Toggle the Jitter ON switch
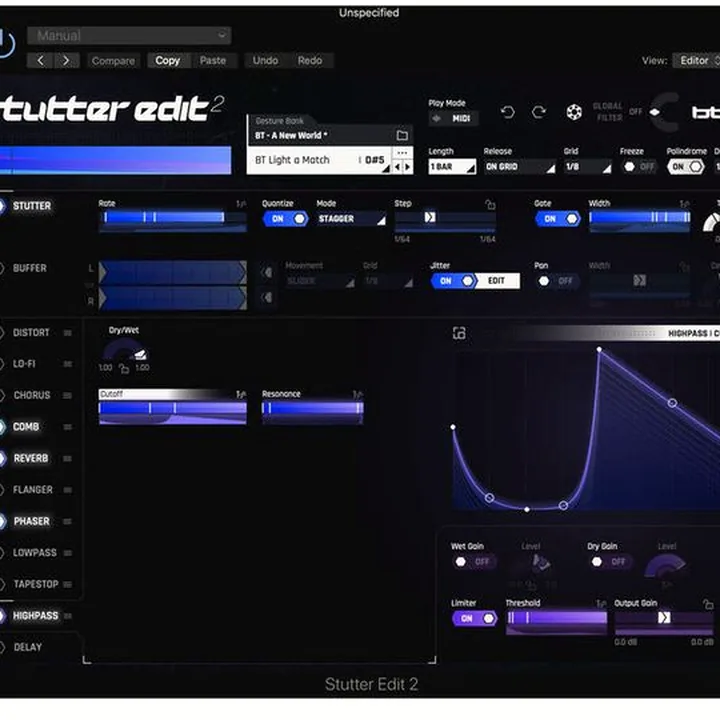This screenshot has width=720, height=720. (x=453, y=281)
